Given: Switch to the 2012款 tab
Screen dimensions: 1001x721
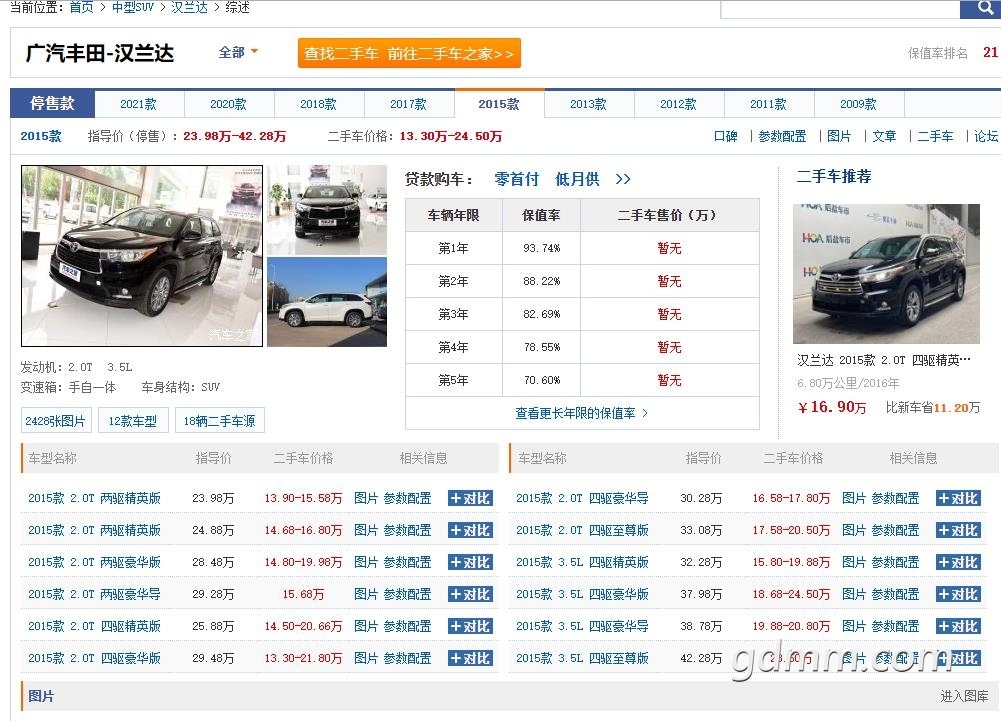Looking at the screenshot, I should pyautogui.click(x=679, y=104).
